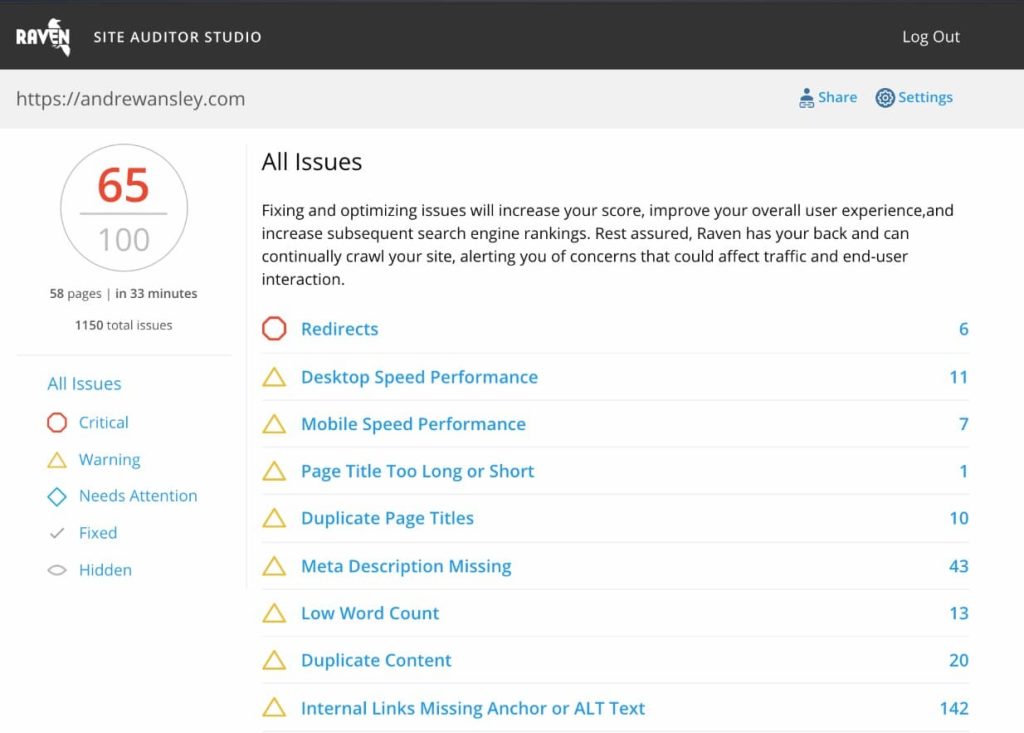Image resolution: width=1024 pixels, height=733 pixels.
Task: Click the Critical filter octagon icon
Action: coord(57,423)
